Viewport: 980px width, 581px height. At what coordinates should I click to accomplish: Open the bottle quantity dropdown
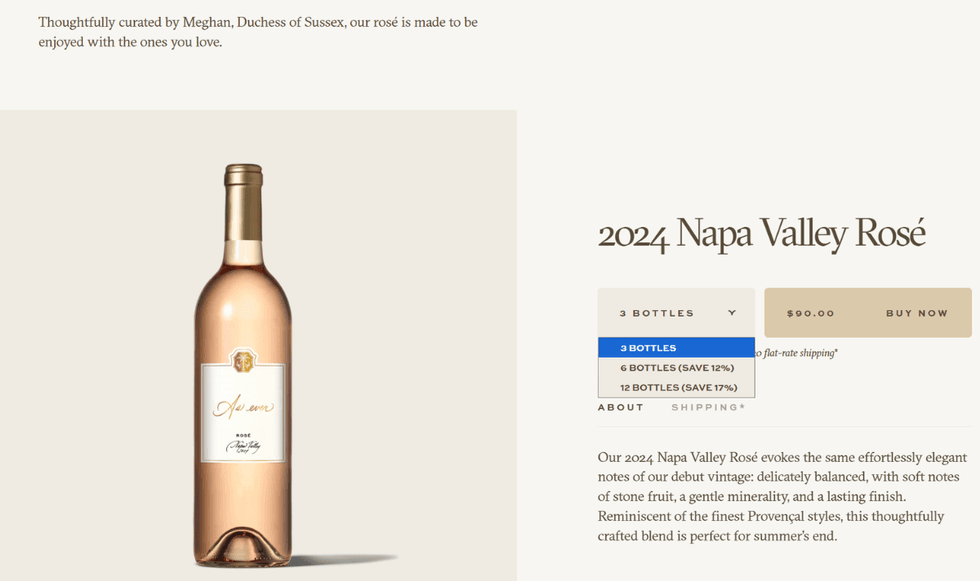coord(676,312)
